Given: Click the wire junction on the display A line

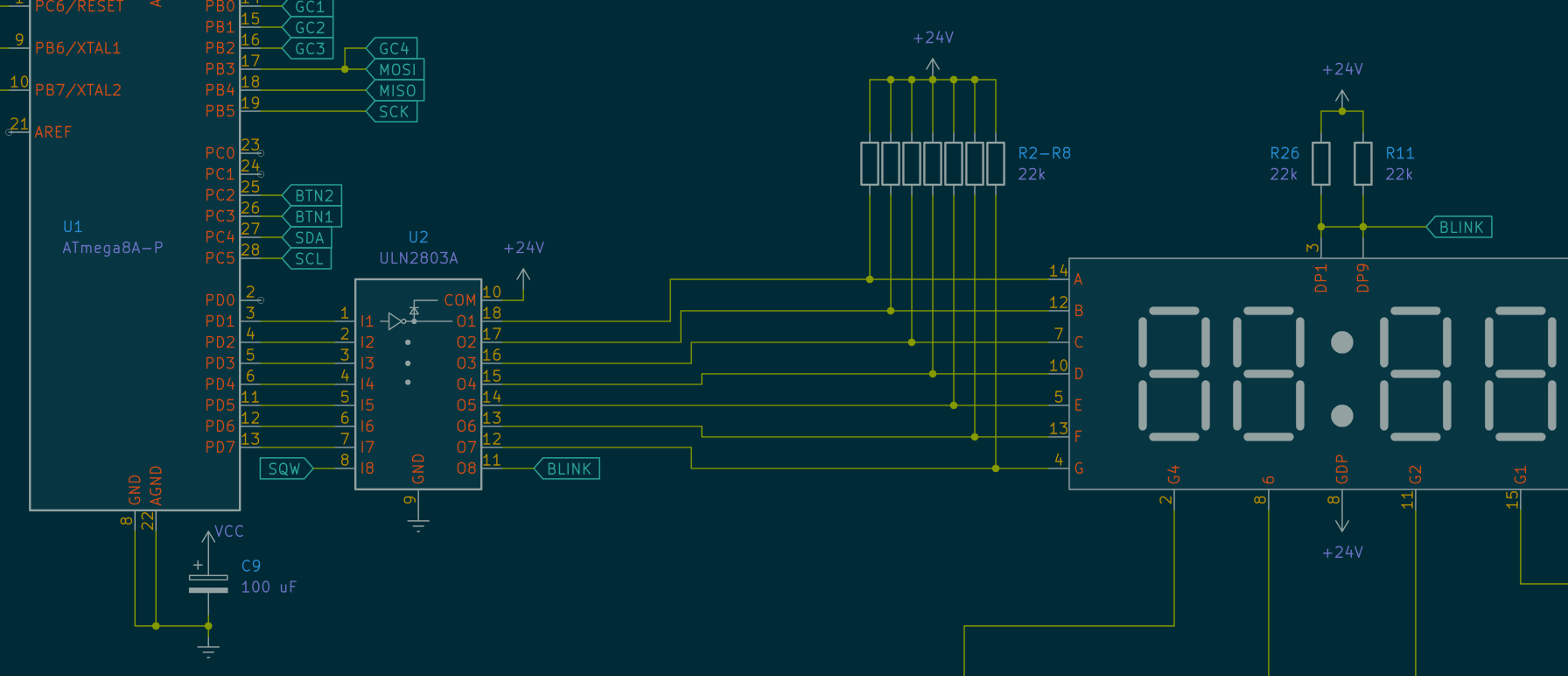Looking at the screenshot, I should coord(870,279).
